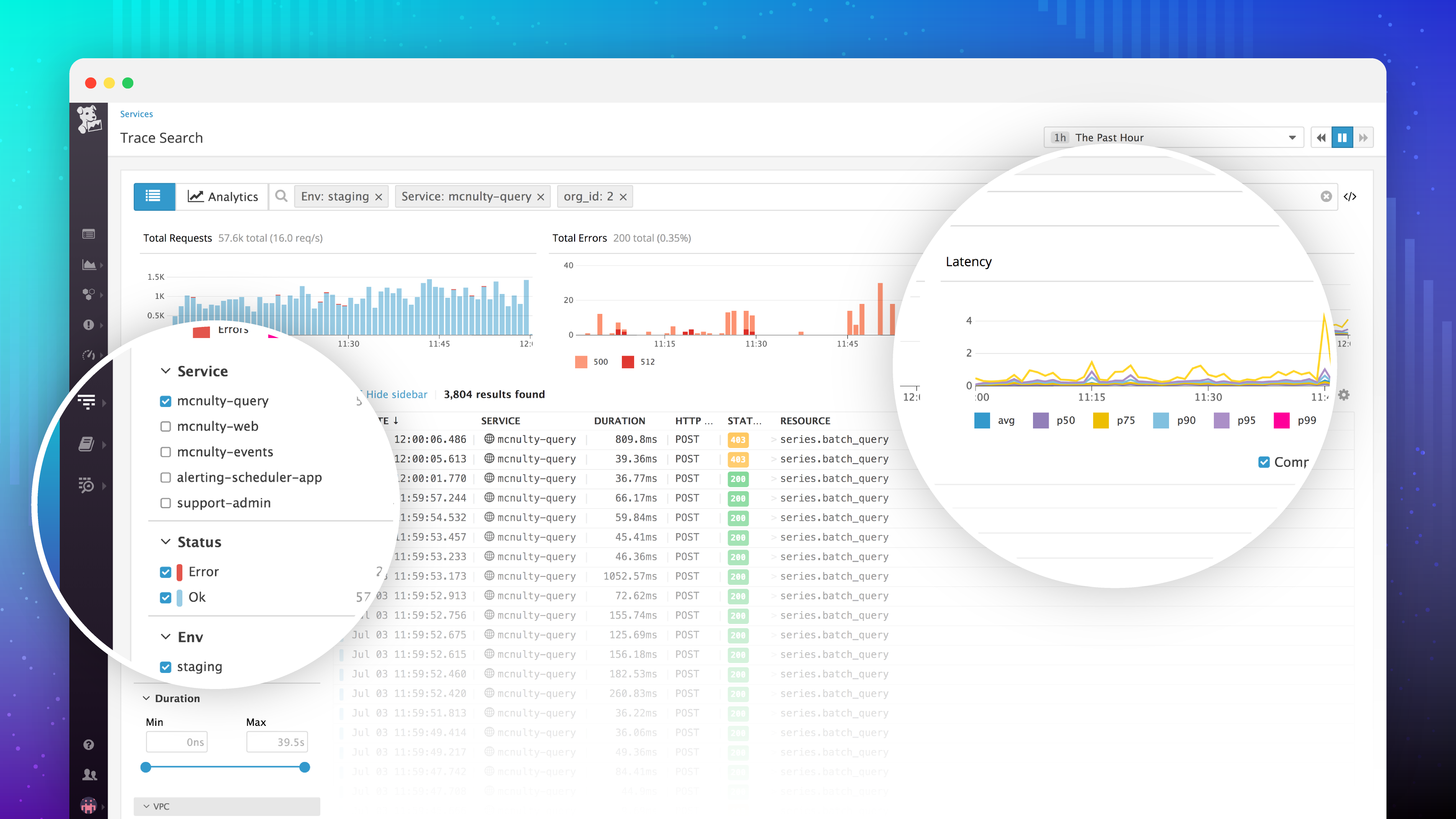Disable the Error status filter
Image resolution: width=1456 pixels, height=819 pixels.
click(x=166, y=571)
